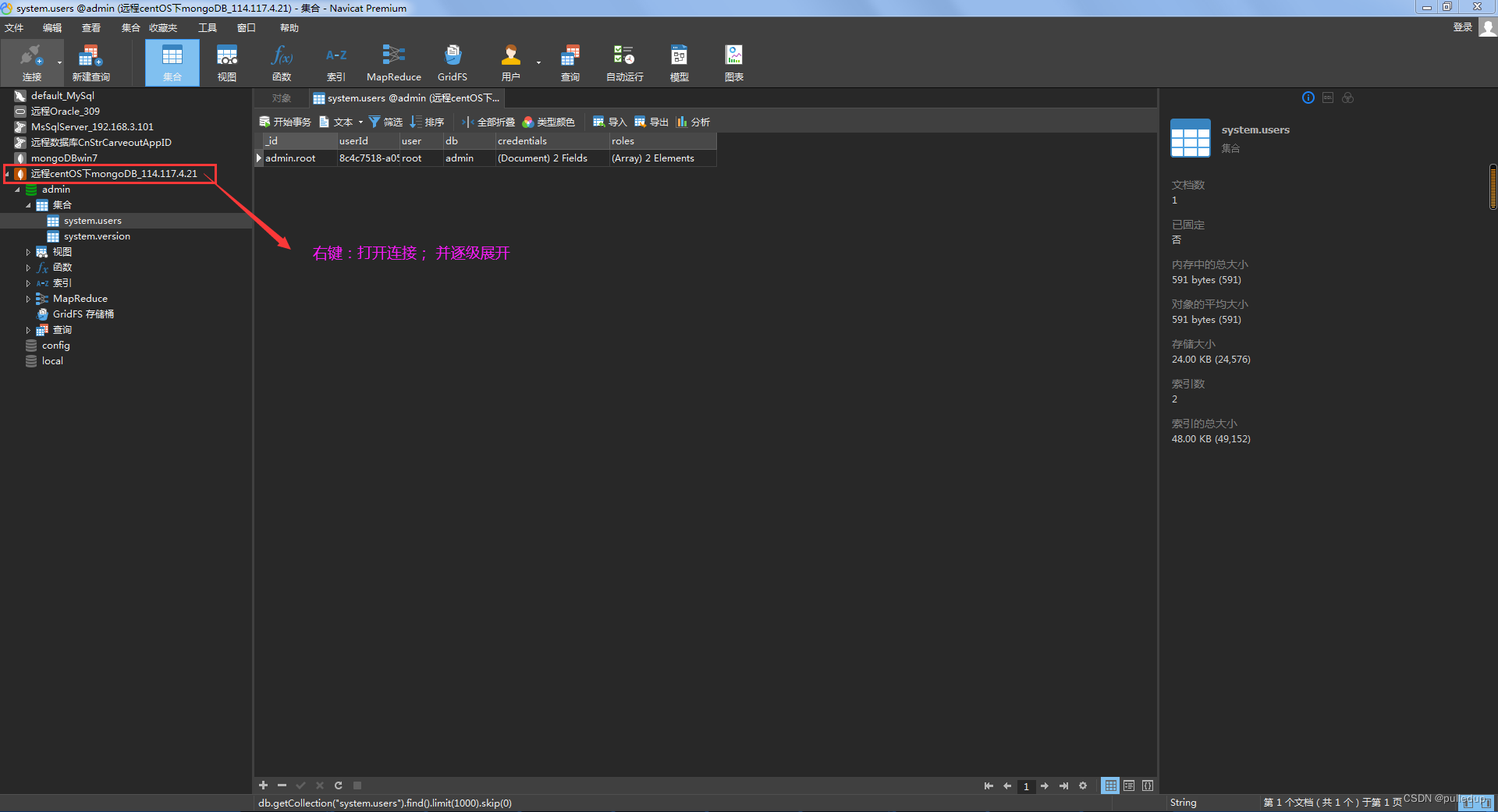Open the 工具 (Tools) menu
Screen dimensions: 1498x812
coord(208,27)
